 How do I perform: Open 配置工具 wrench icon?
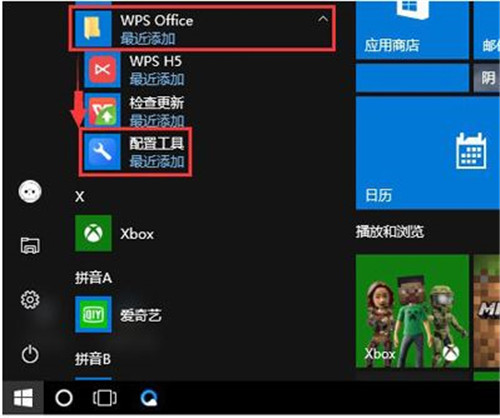click(102, 152)
